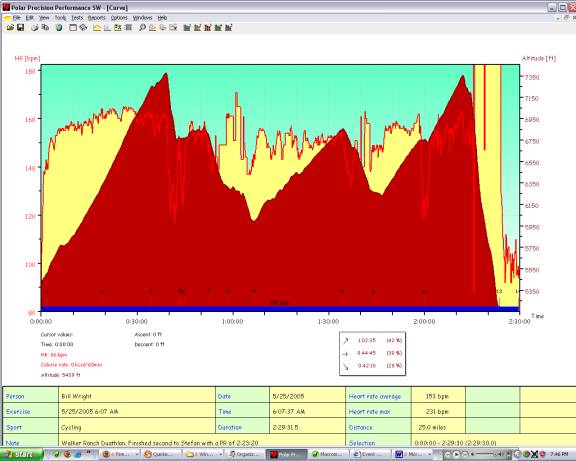Click the Polar app icon in the title bar
Image resolution: width=576 pixels, height=461 pixels.
click(x=6, y=7)
